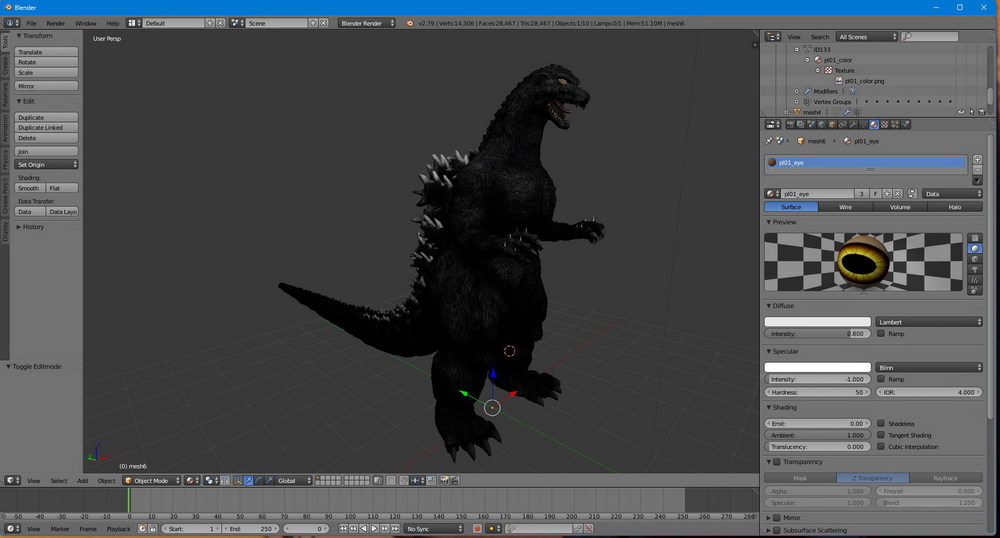1000x538 pixels.
Task: Enable the Subsurface Scattering checkbox
Action: [777, 530]
